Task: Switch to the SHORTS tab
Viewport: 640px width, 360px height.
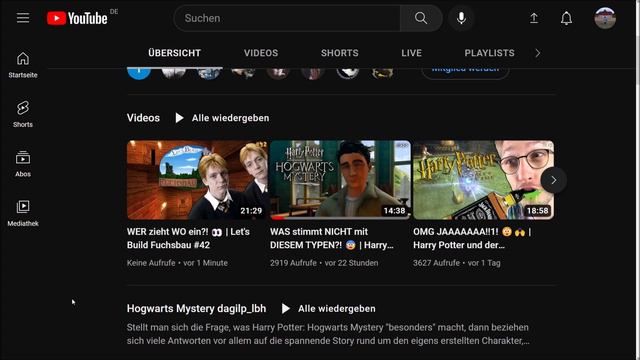Action: [x=340, y=53]
